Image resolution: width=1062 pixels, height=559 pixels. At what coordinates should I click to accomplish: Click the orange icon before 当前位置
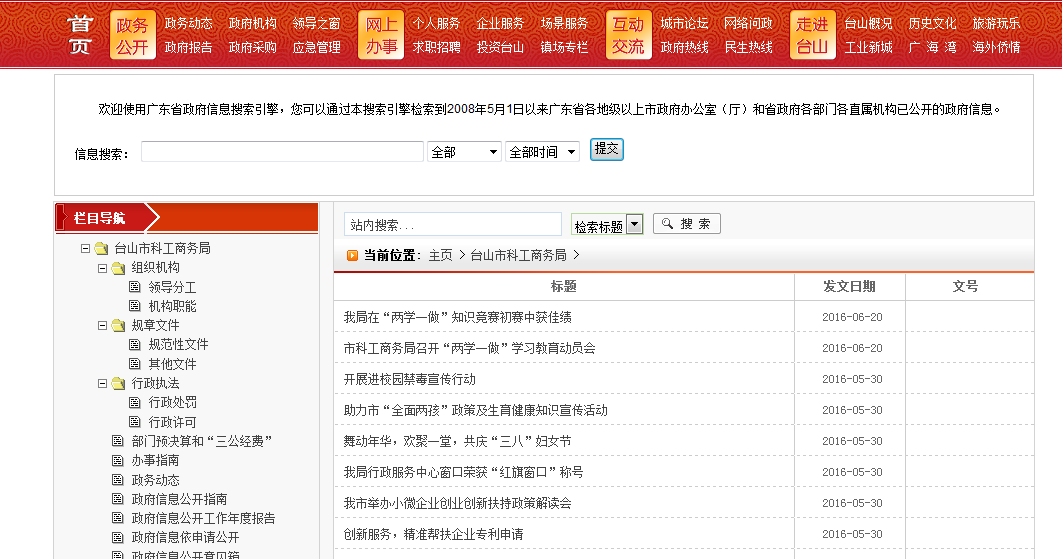(352, 255)
